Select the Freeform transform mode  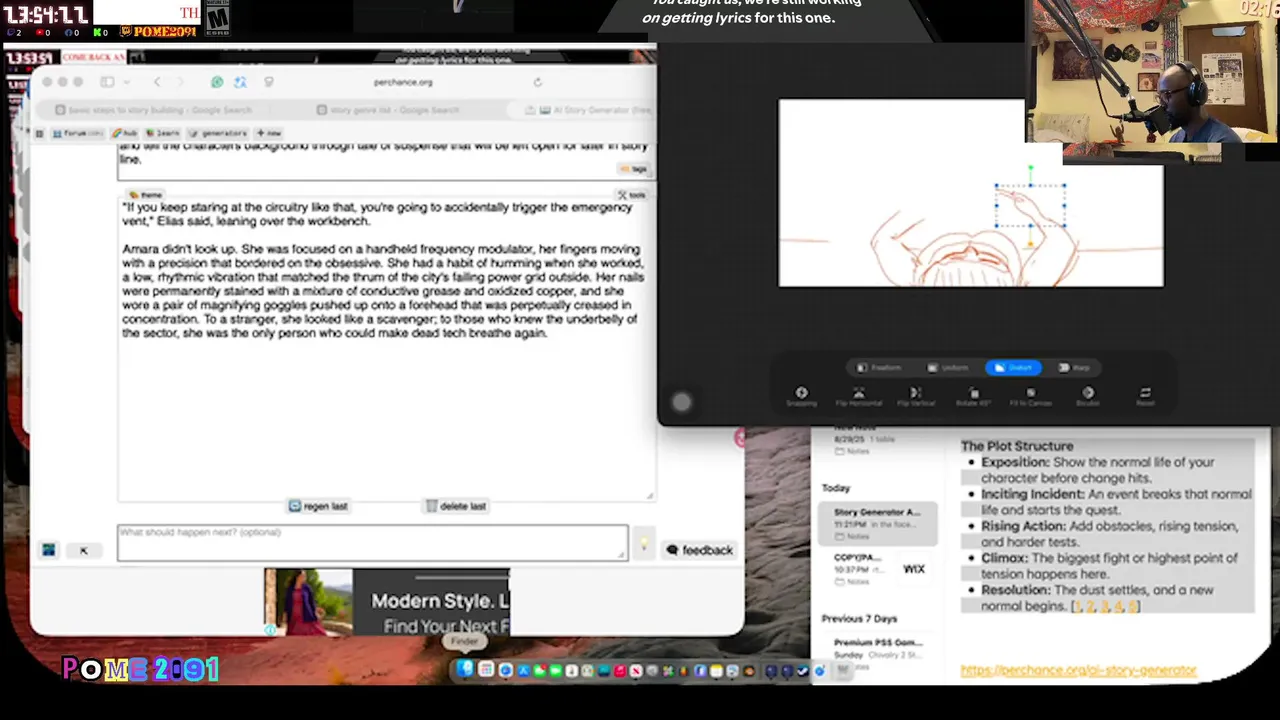pyautogui.click(x=877, y=368)
